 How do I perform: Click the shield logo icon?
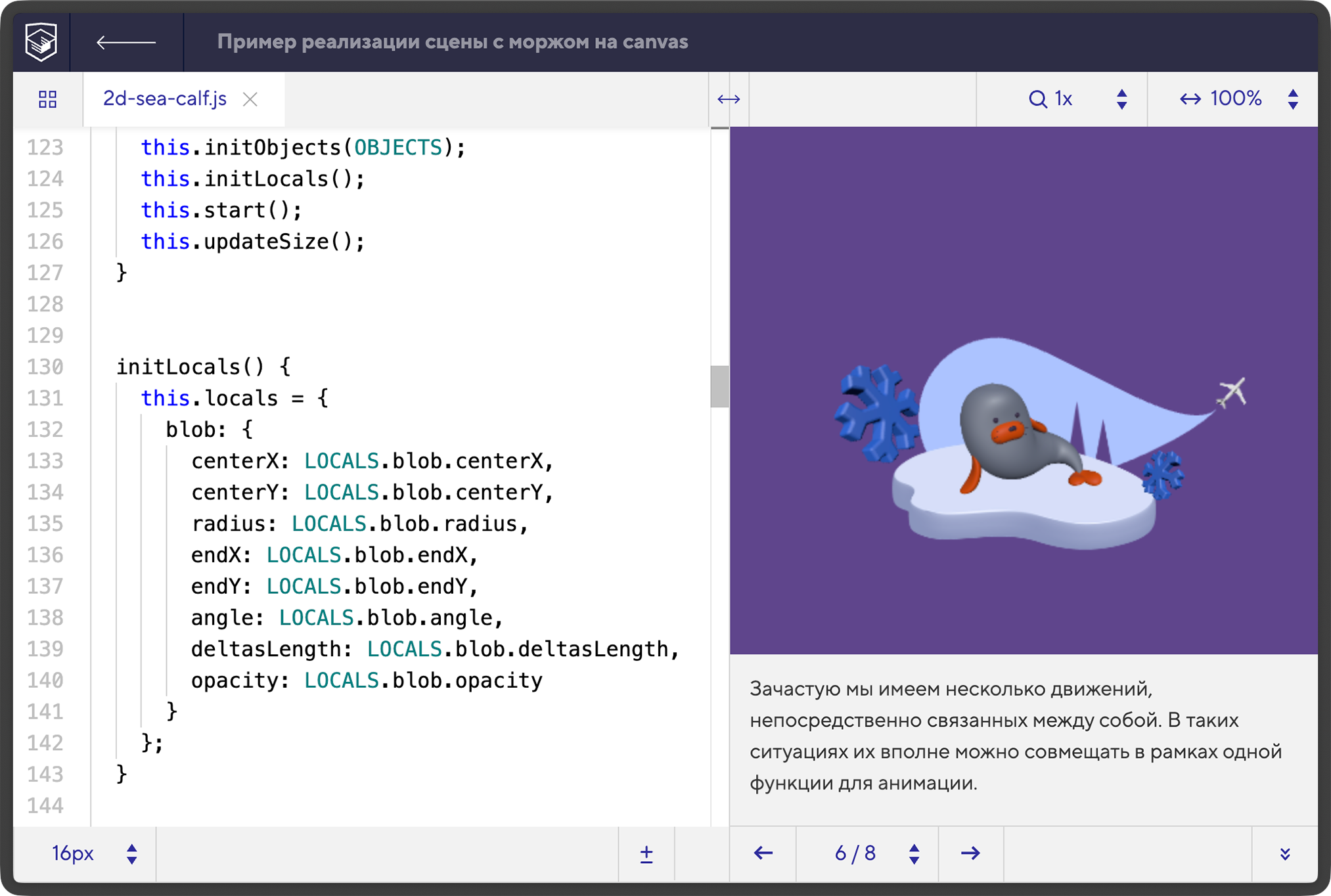(41, 42)
